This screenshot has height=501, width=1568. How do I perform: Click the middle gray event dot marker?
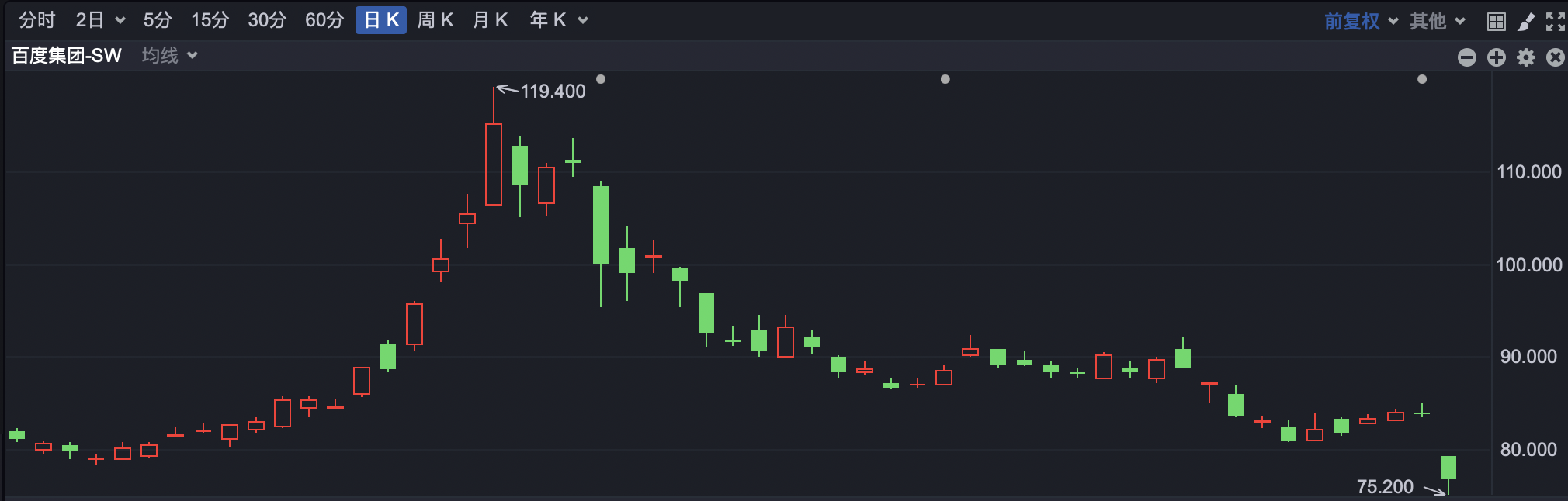(x=945, y=79)
